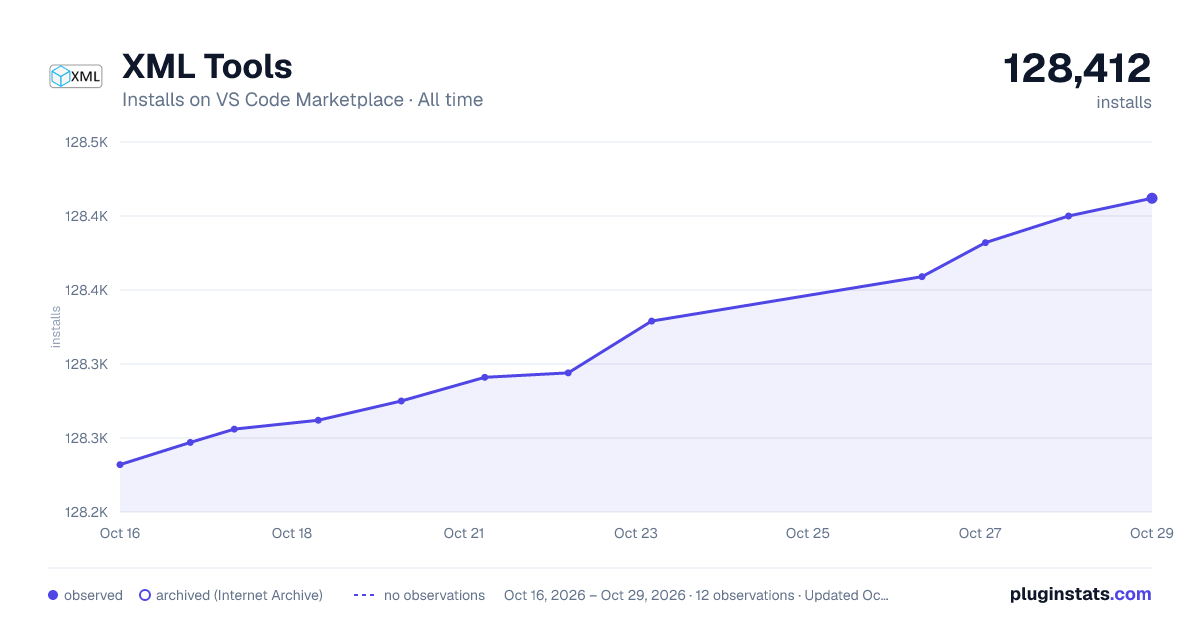Click the dashed 'no observations' legend line
This screenshot has width=1200, height=630.
click(364, 595)
